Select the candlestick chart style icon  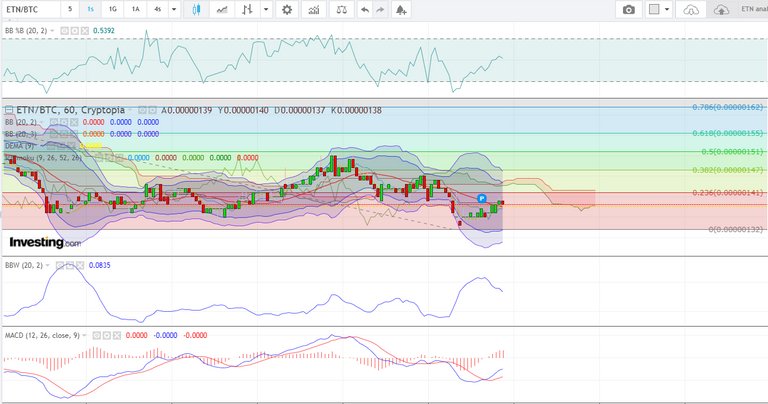point(196,9)
